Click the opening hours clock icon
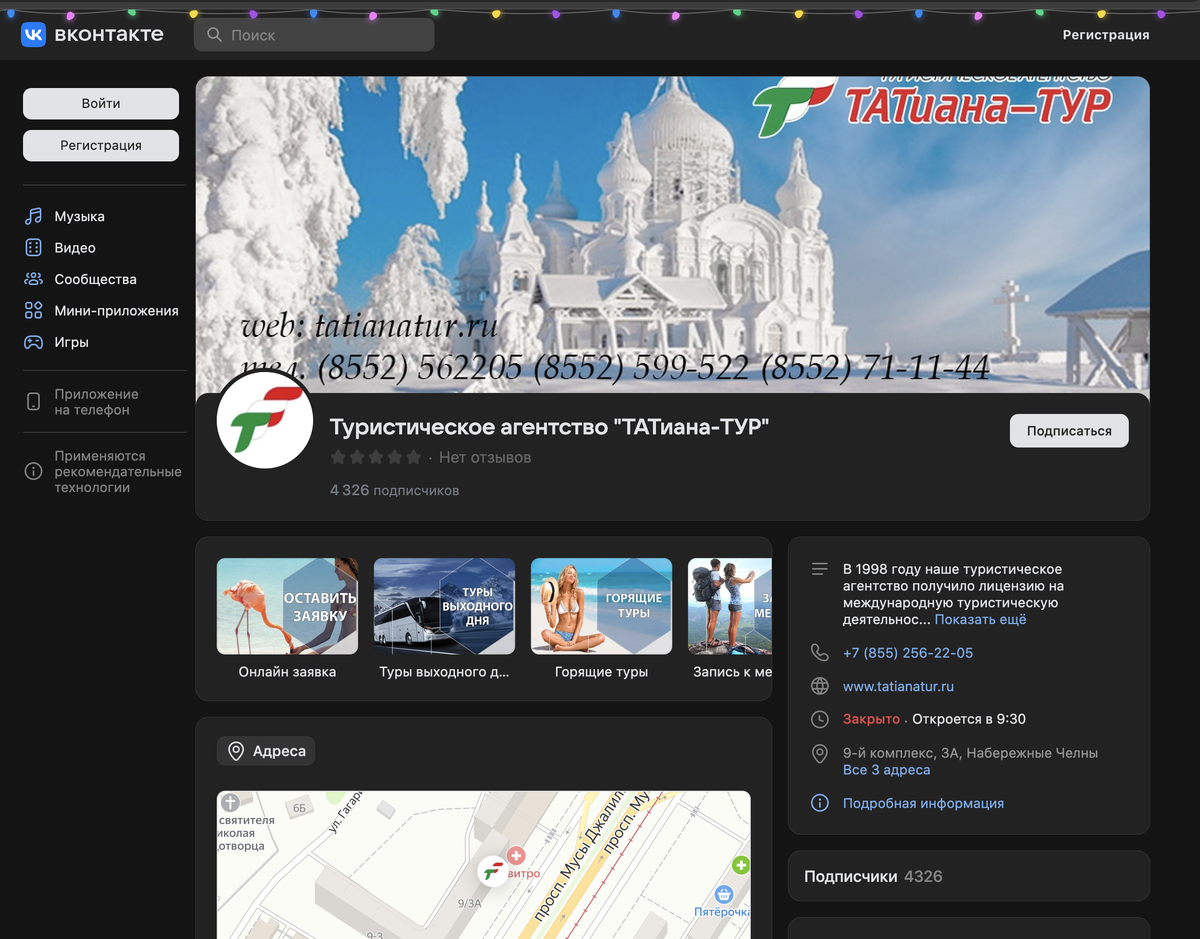Screen dimensions: 1200x939 pyautogui.click(x=820, y=720)
